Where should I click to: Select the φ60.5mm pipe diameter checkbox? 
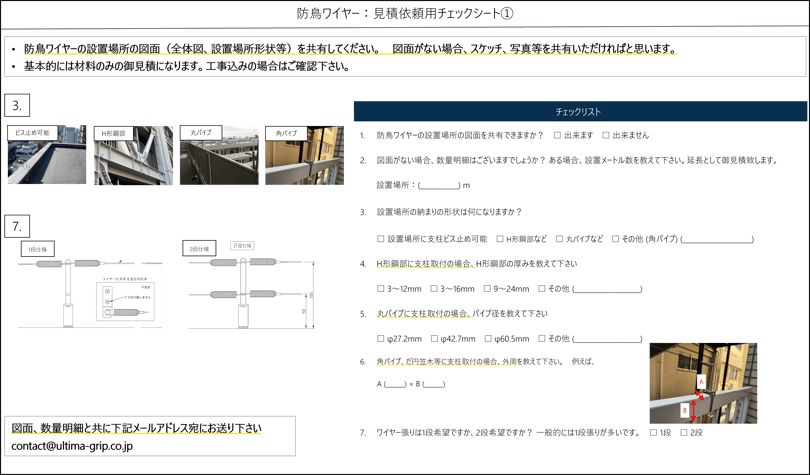click(x=488, y=339)
